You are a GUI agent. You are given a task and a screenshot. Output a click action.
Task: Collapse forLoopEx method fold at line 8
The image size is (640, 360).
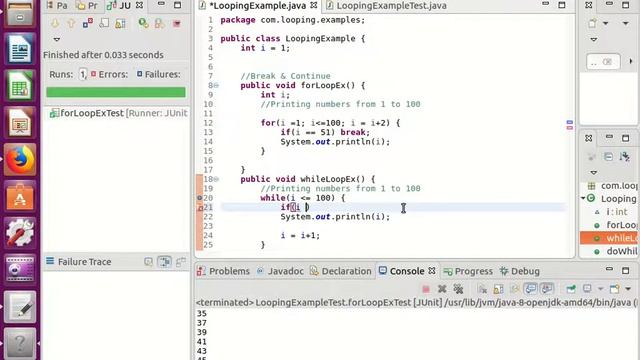pyautogui.click(x=216, y=85)
